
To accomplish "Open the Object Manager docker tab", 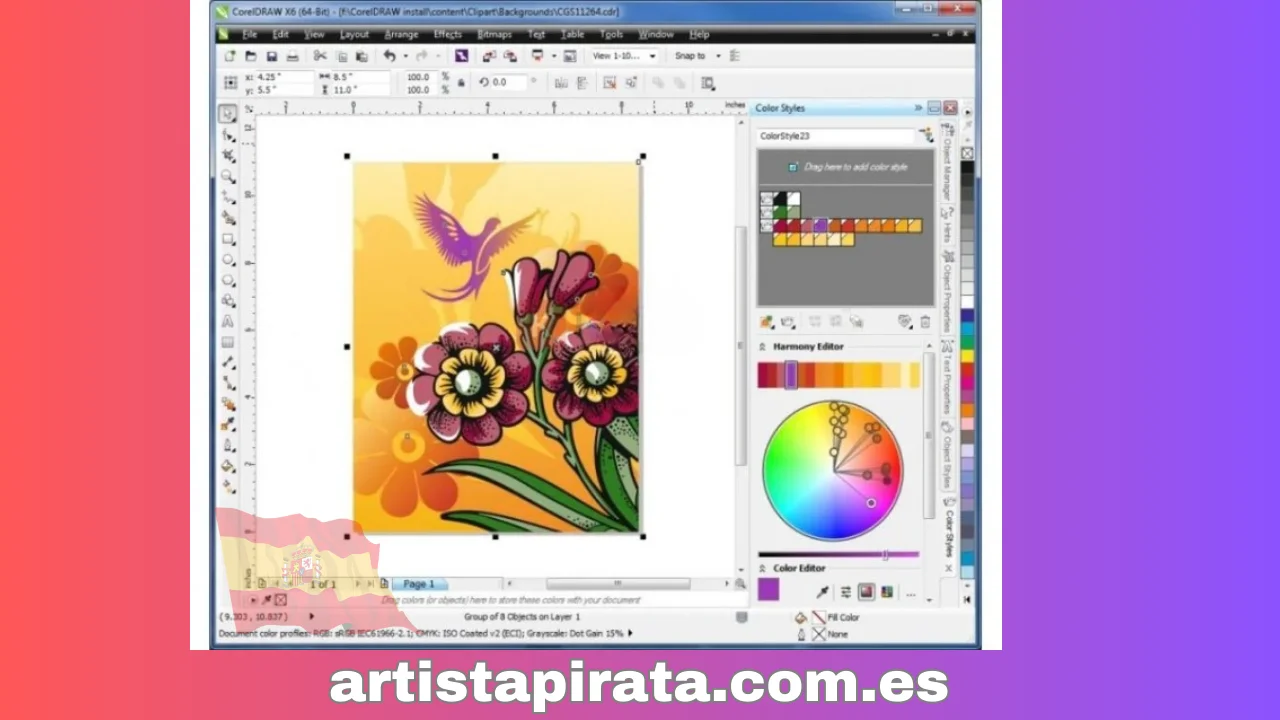I will coord(947,161).
